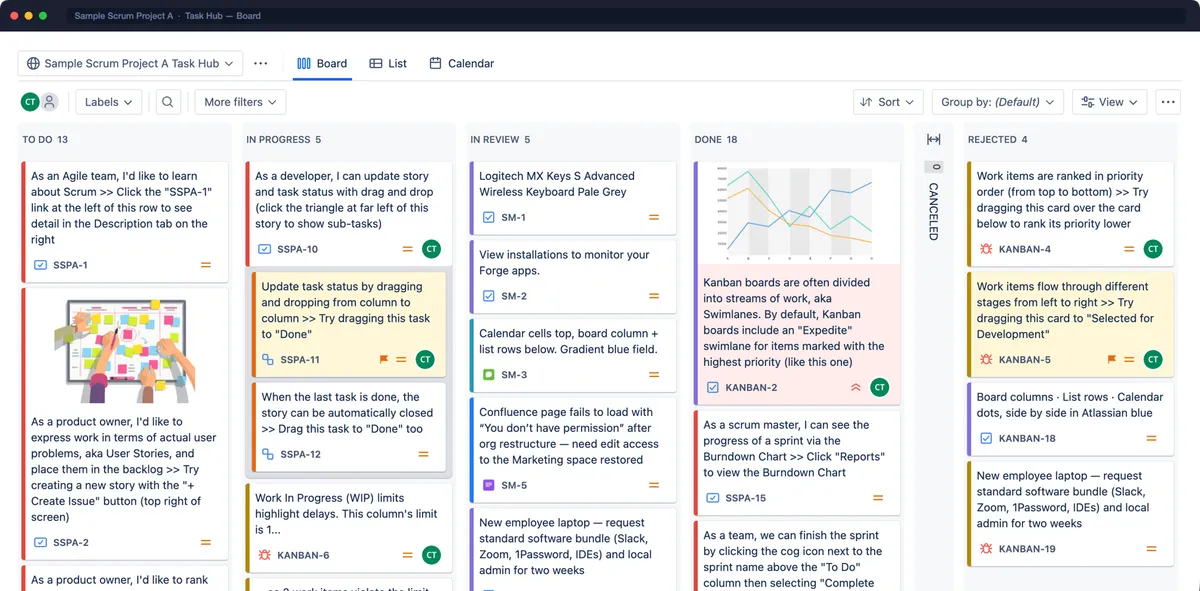The image size is (1200, 591).
Task: Open the Logitech MX Keys S keyboard card
Action: tap(572, 196)
